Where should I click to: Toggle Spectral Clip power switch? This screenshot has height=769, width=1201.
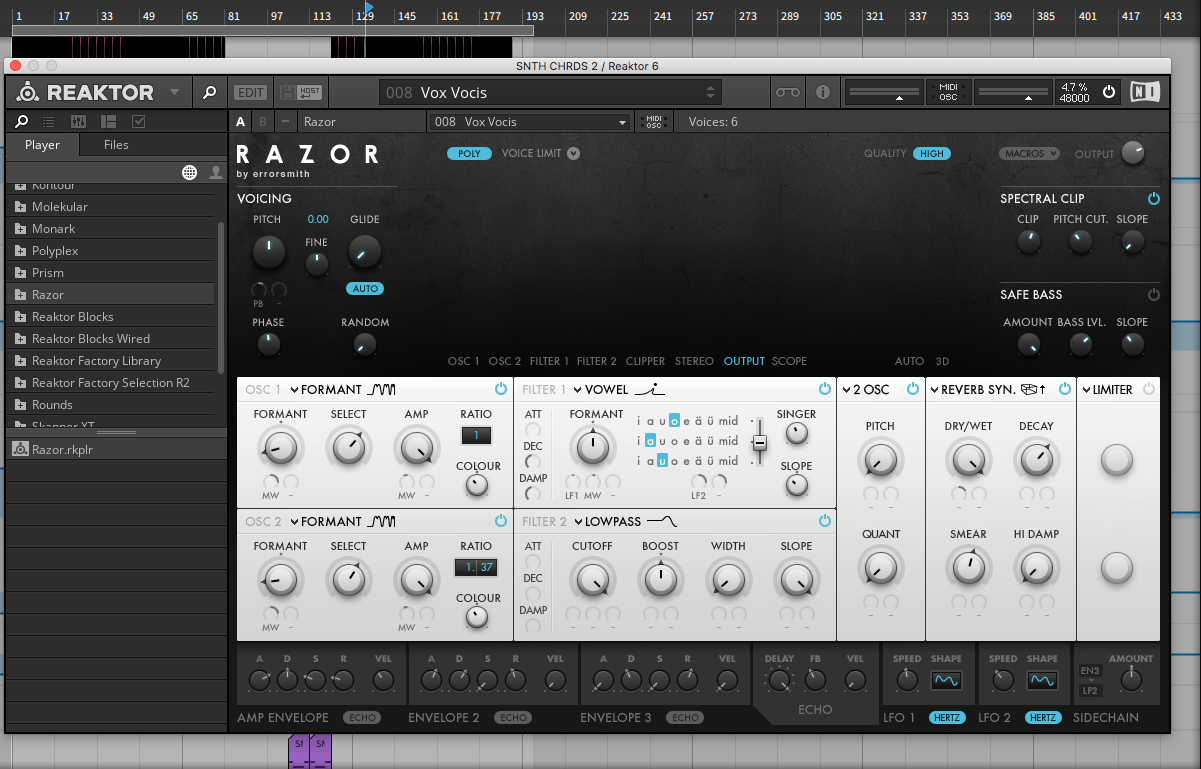coord(1154,199)
